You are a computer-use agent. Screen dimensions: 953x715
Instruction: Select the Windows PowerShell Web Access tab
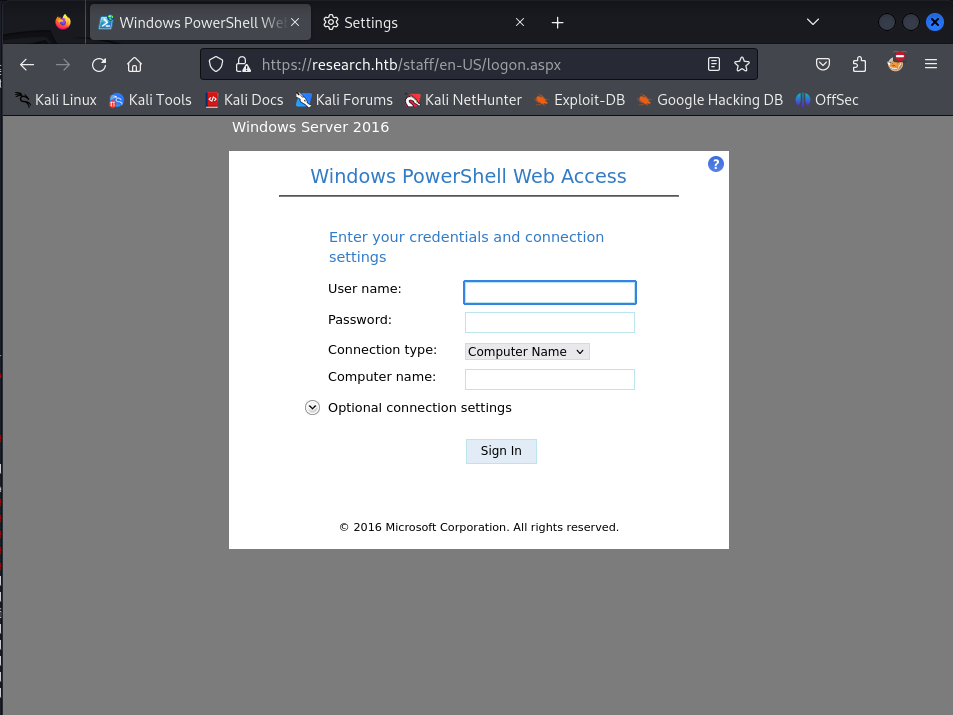pyautogui.click(x=201, y=22)
